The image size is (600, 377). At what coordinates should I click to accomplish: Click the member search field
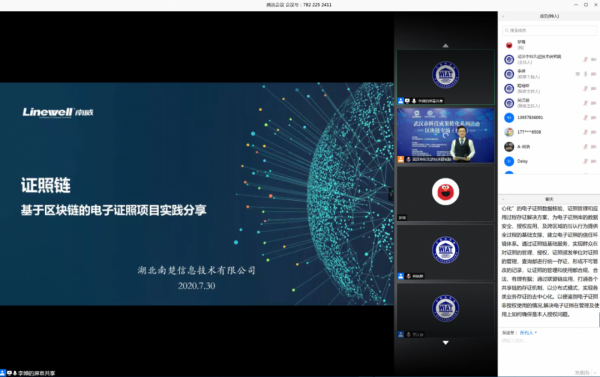pos(549,30)
